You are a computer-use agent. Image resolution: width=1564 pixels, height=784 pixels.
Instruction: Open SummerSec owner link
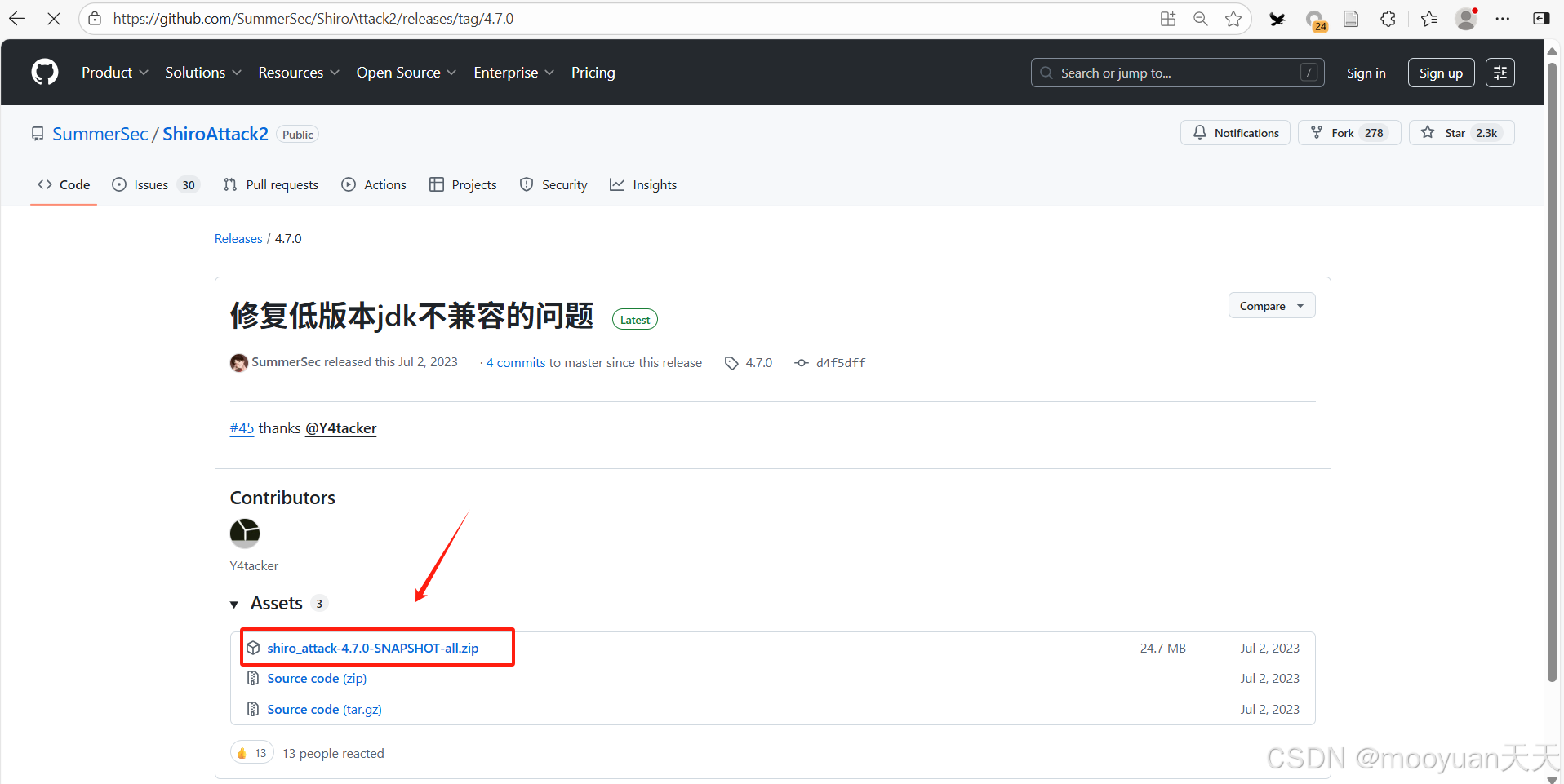100,134
